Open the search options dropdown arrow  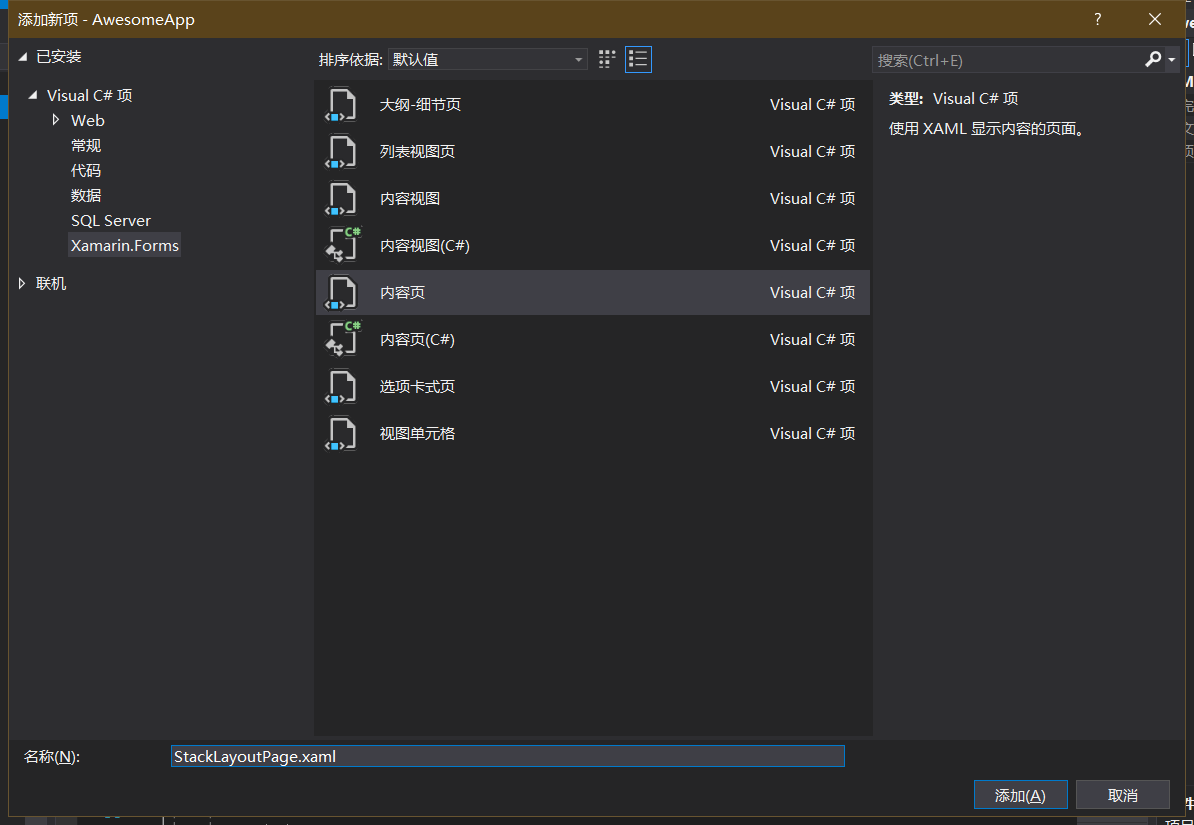[1172, 59]
